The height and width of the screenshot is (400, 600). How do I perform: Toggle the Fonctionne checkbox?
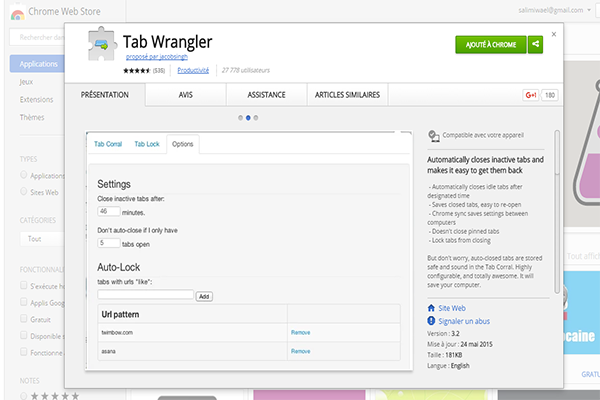coord(24,351)
